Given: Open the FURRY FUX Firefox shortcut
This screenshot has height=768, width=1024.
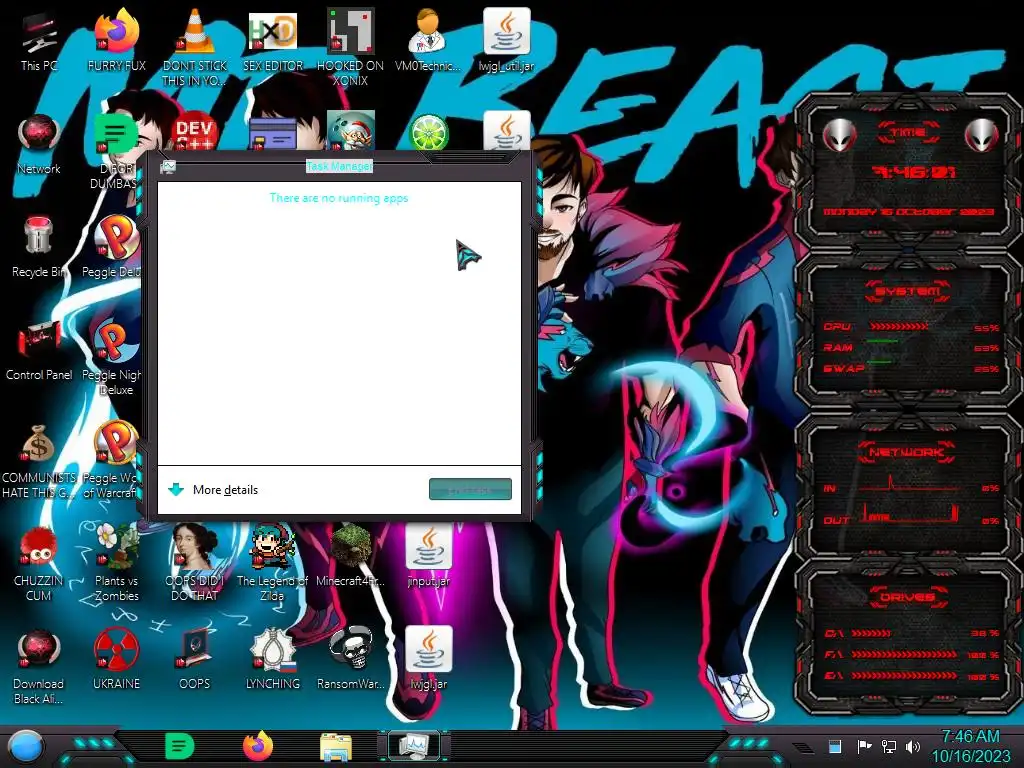Looking at the screenshot, I should pos(116,41).
